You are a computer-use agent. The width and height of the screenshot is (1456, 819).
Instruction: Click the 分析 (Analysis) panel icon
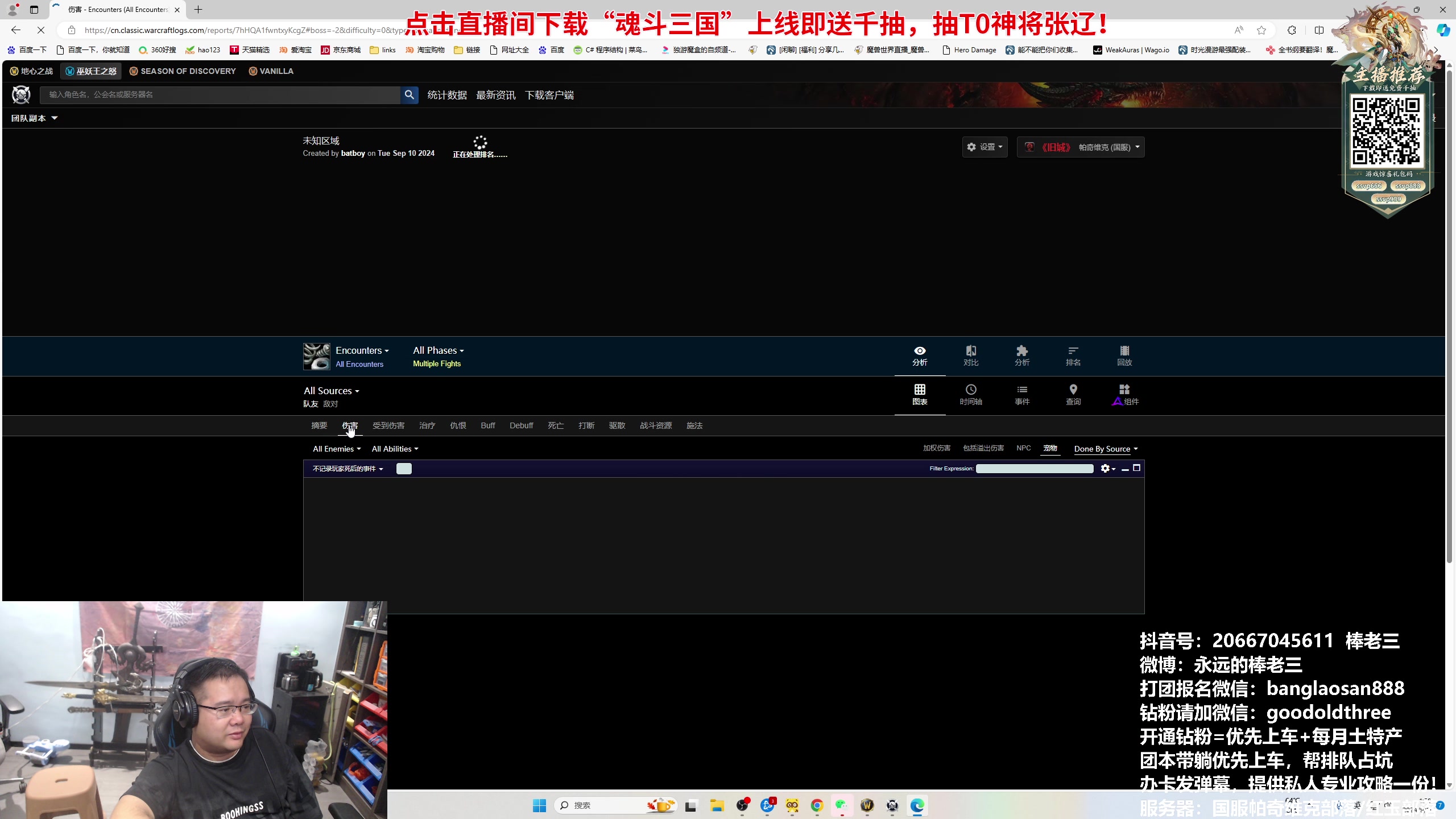(919, 355)
